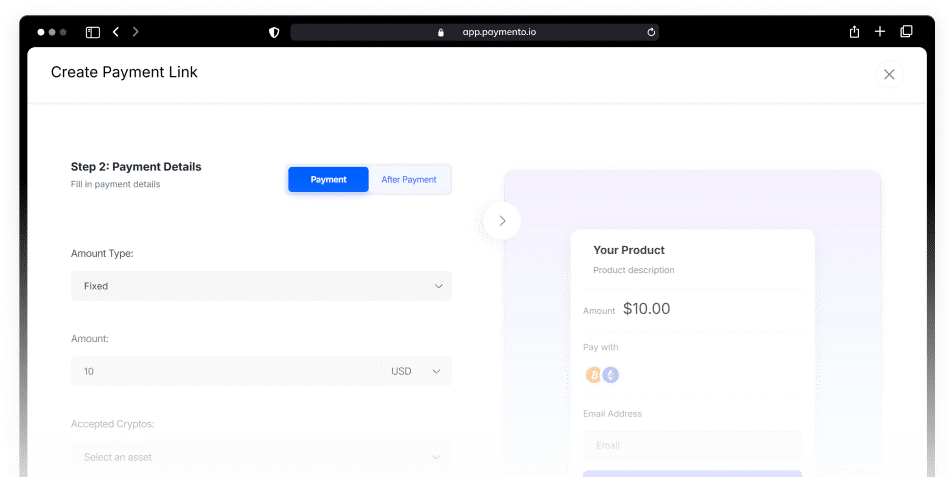
Task: Click the privacy shield icon
Action: point(274,32)
